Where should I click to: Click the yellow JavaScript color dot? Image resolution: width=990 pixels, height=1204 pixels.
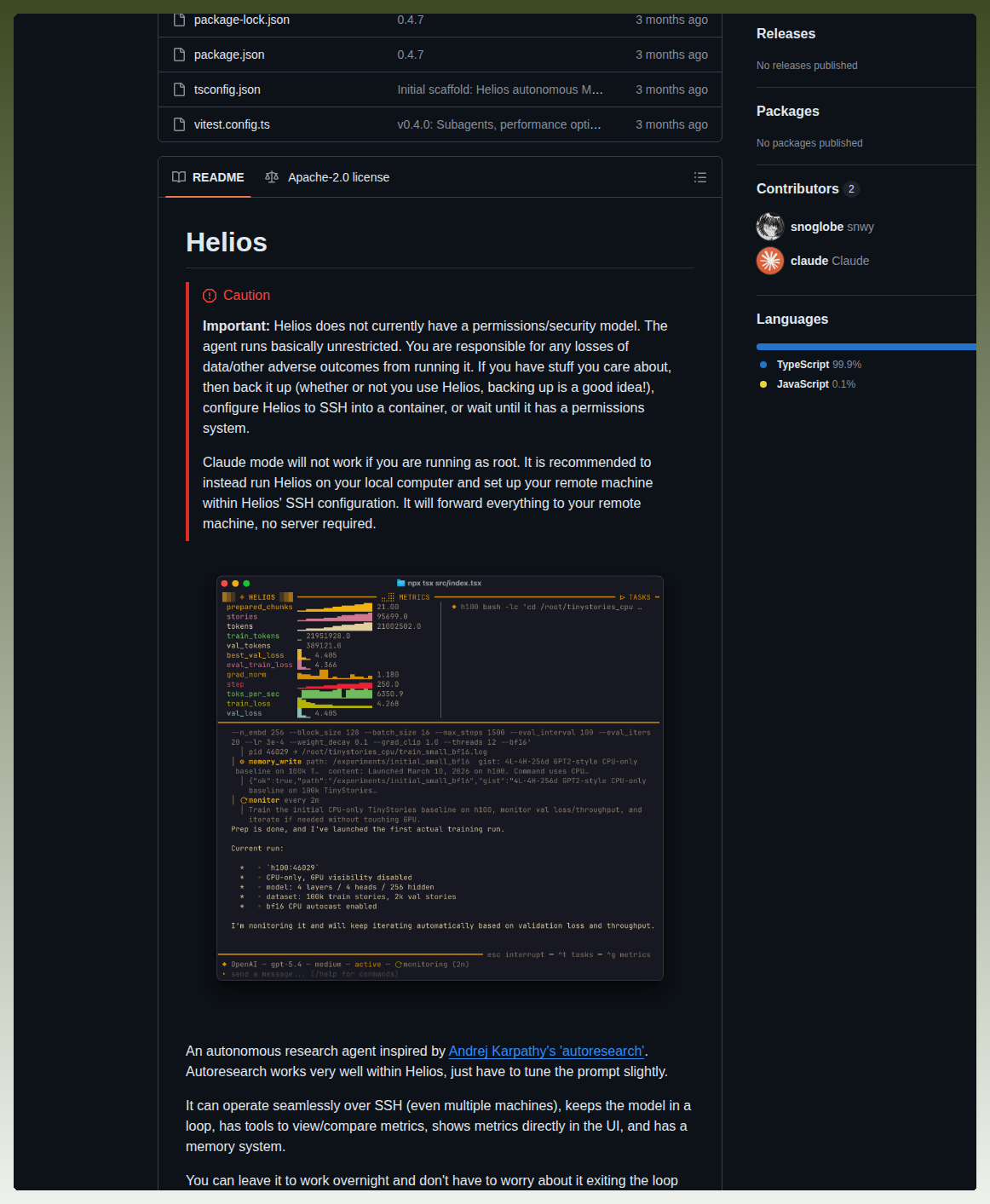[x=763, y=384]
